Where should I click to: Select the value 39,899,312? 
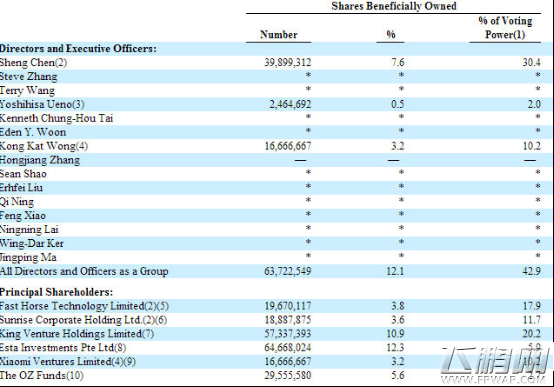[288, 63]
